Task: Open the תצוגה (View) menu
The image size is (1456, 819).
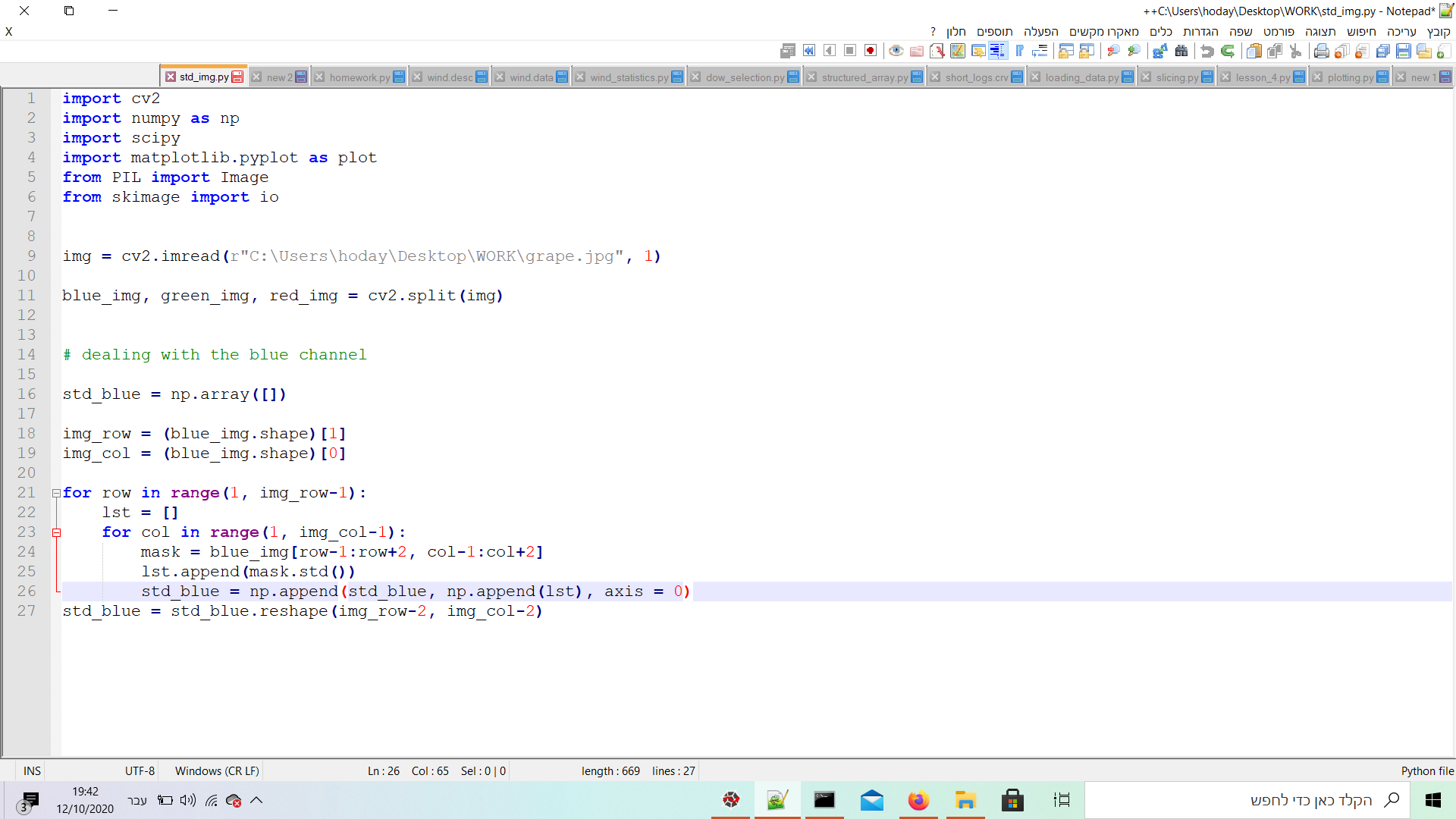Action: [1320, 32]
